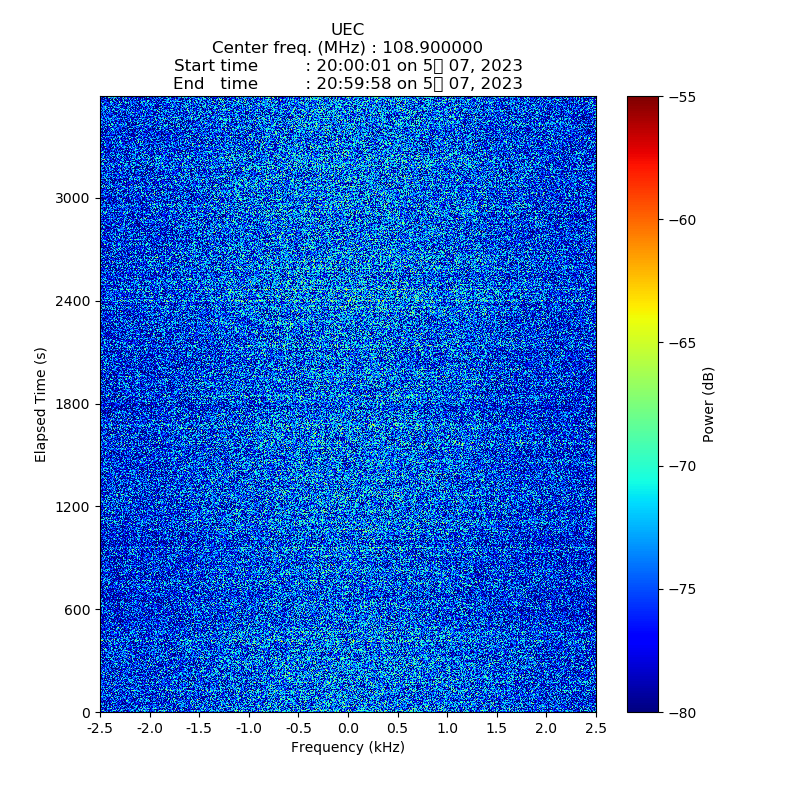
Task: Click the -1.0 frequency tick label
Action: [x=248, y=728]
